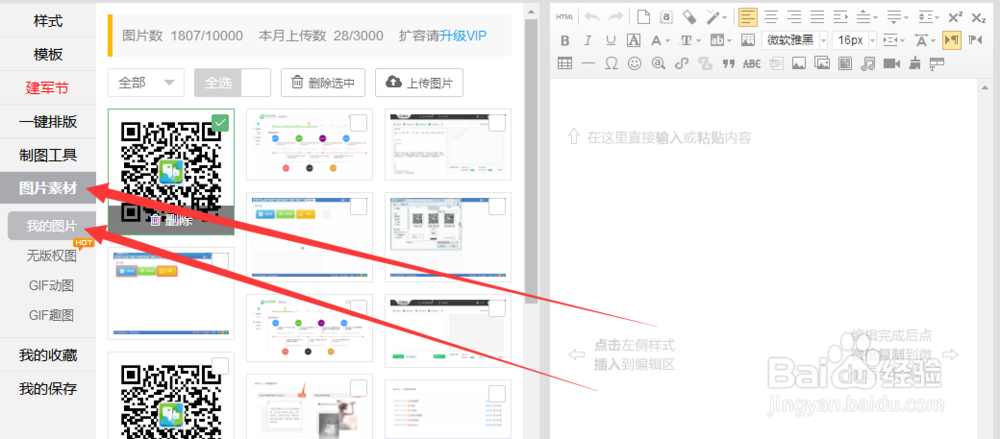Set left-to-right text direction

coord(952,40)
